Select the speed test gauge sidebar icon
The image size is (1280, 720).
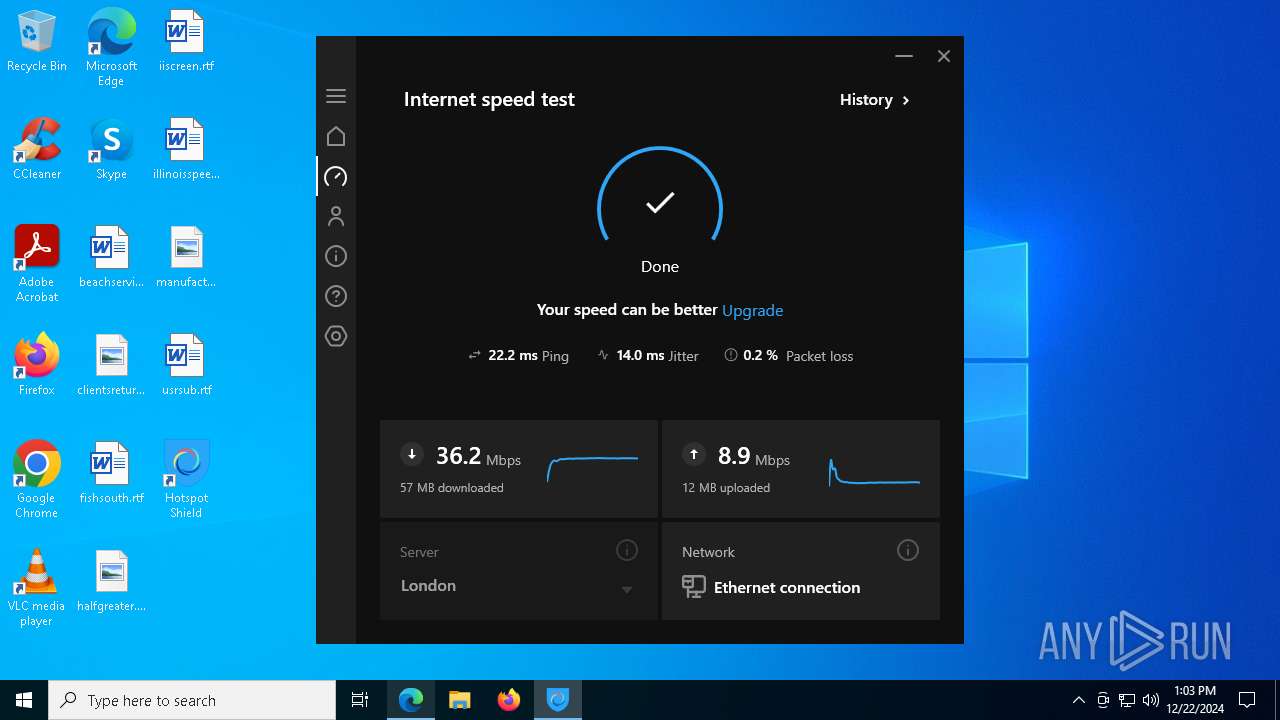pos(336,176)
